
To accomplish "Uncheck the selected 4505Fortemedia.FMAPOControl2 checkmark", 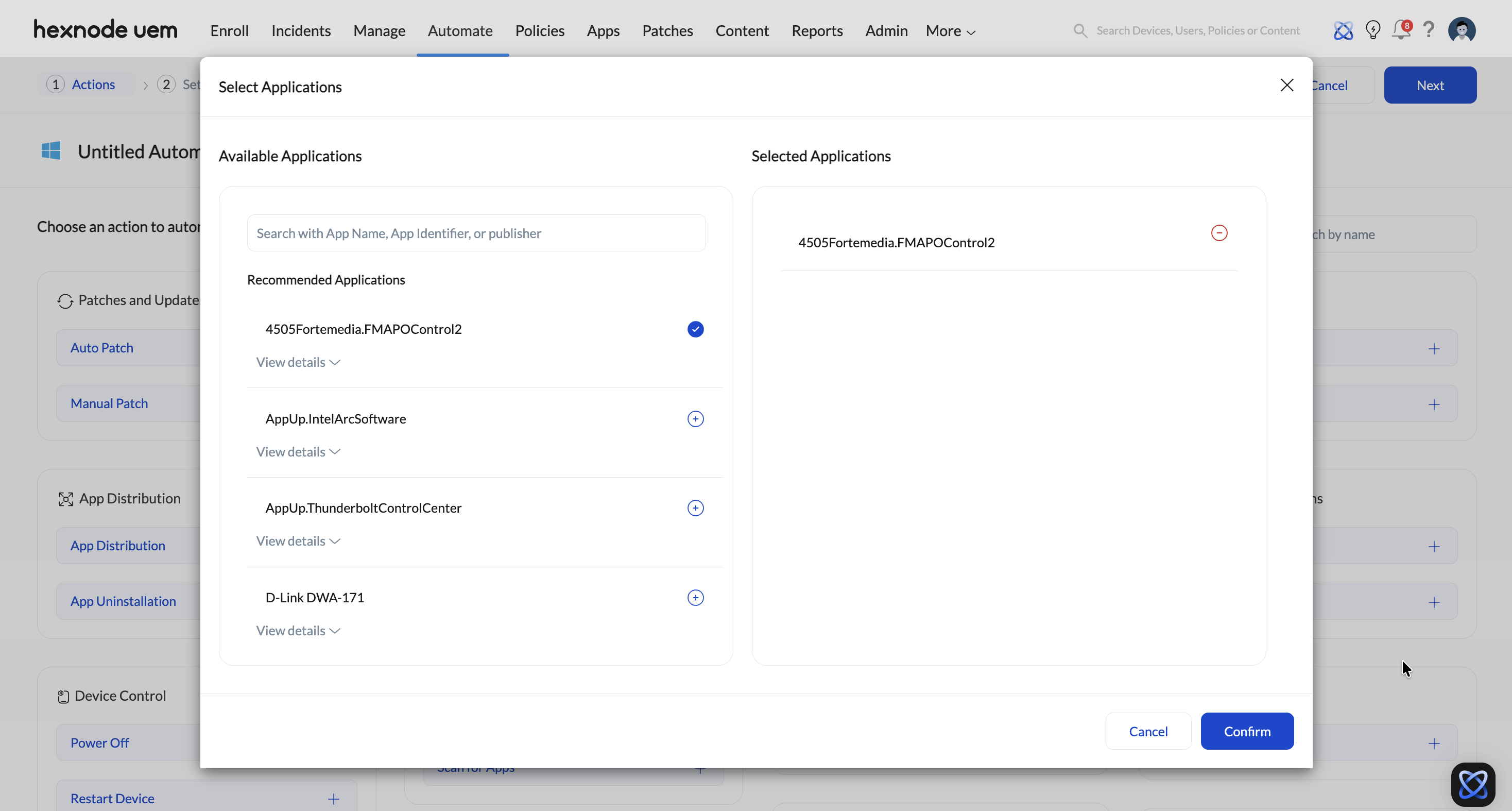I will (x=695, y=329).
